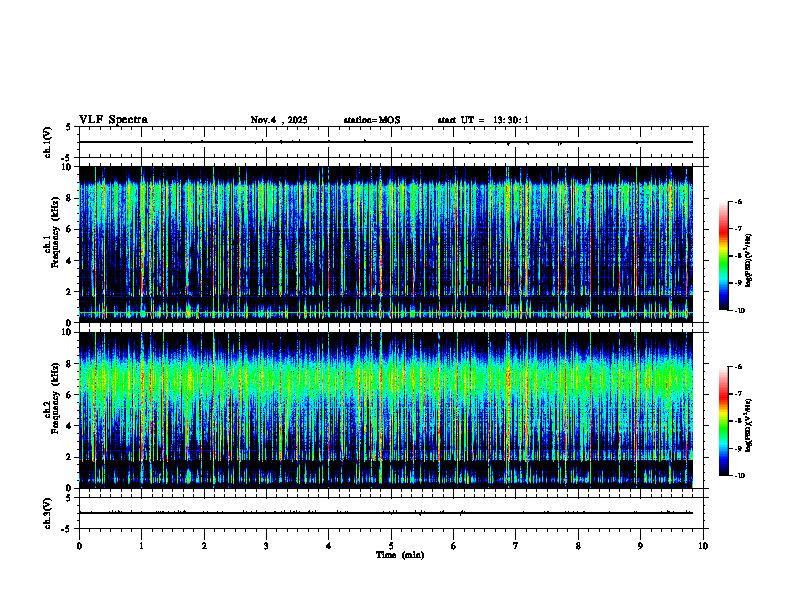Screen dimensions: 792x612
Task: Click time axis tick label "9"
Action: pyautogui.click(x=640, y=546)
